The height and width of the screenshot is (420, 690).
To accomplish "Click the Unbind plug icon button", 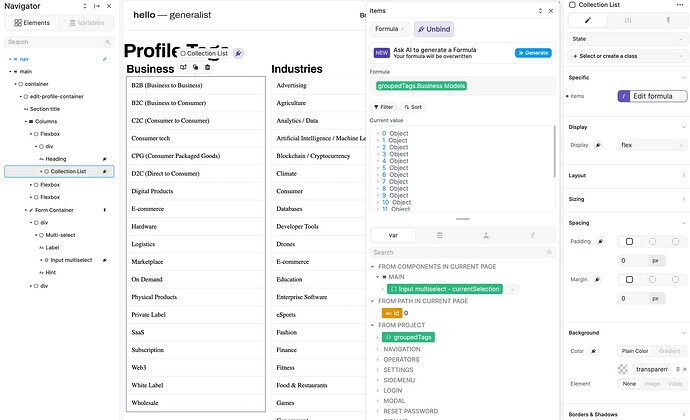I will (435, 30).
